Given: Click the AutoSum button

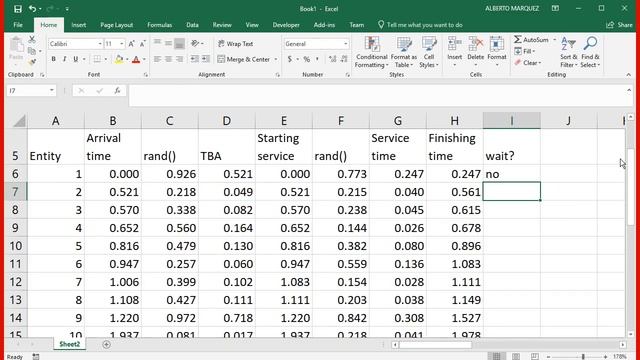Looking at the screenshot, I should tap(531, 40).
